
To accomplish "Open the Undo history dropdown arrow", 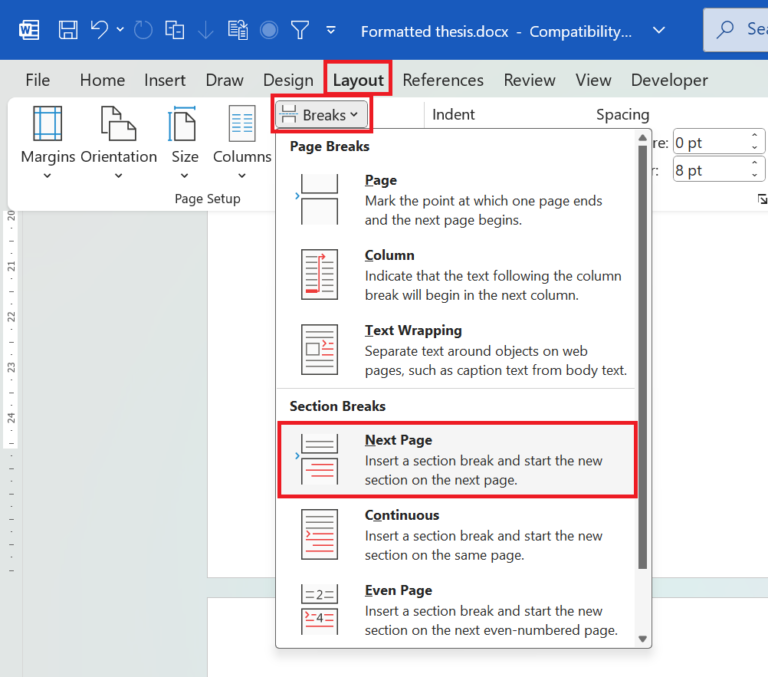I will 120,30.
